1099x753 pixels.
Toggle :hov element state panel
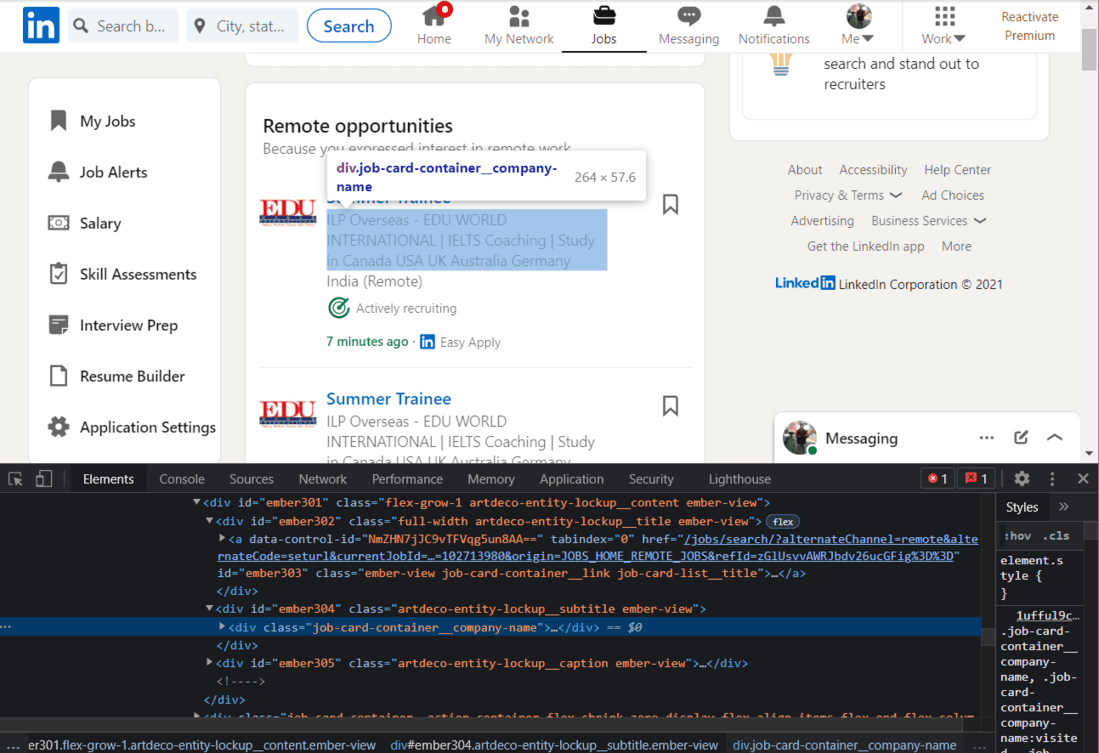click(x=1018, y=536)
